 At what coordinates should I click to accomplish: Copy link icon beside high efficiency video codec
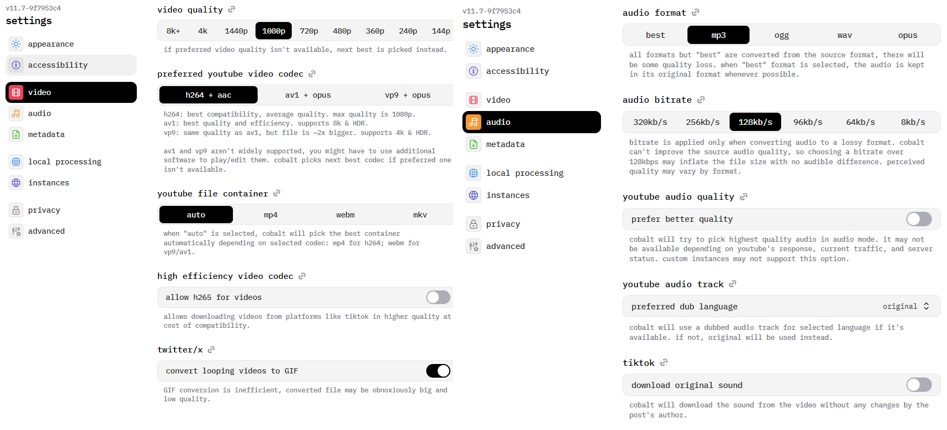302,276
